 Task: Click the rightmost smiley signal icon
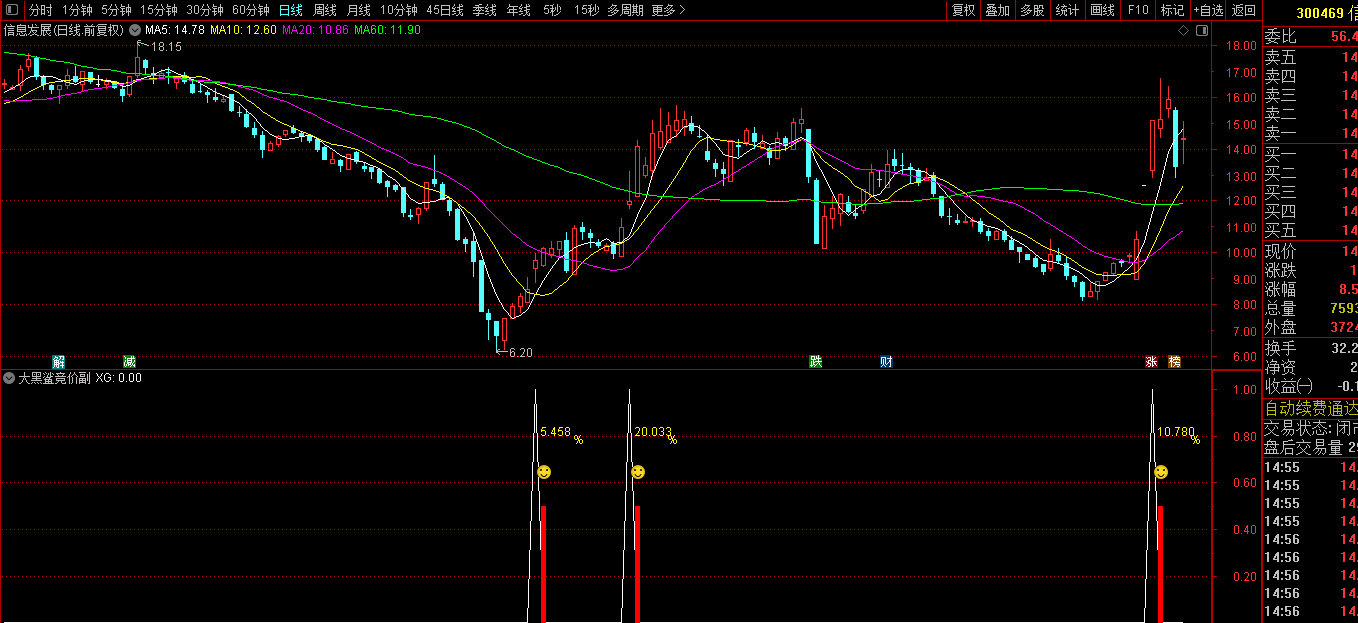[x=1161, y=472]
